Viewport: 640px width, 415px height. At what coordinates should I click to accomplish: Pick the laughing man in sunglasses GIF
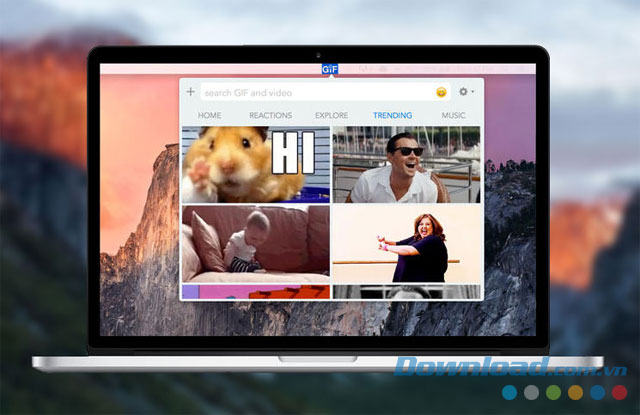[405, 165]
